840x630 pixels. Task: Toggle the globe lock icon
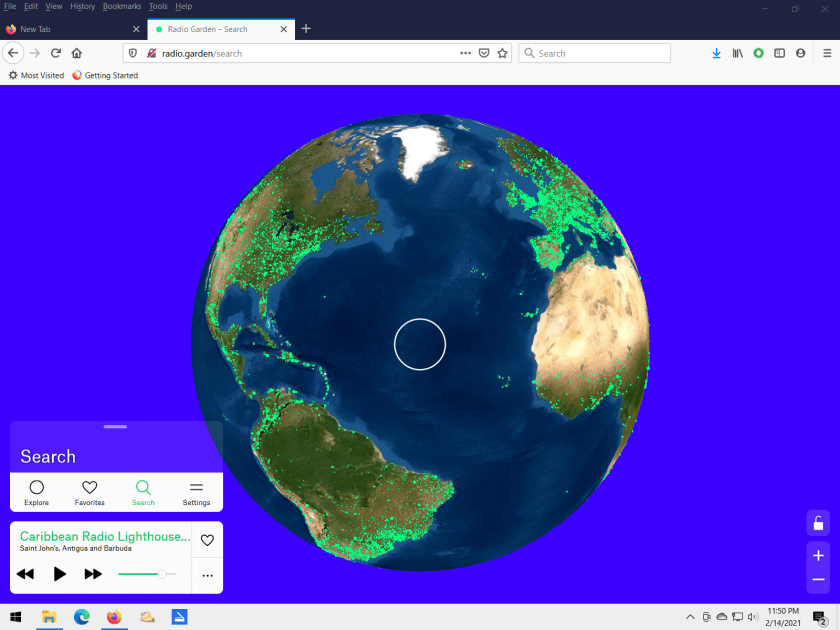(818, 523)
